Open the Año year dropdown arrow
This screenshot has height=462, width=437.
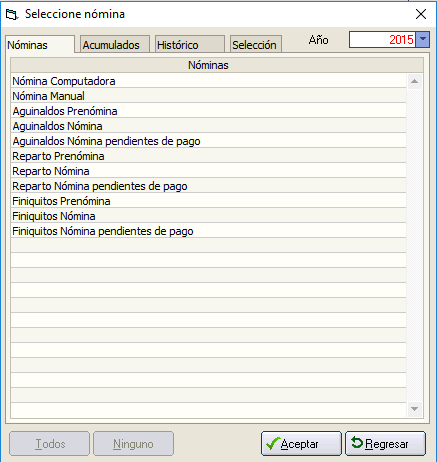tap(423, 39)
